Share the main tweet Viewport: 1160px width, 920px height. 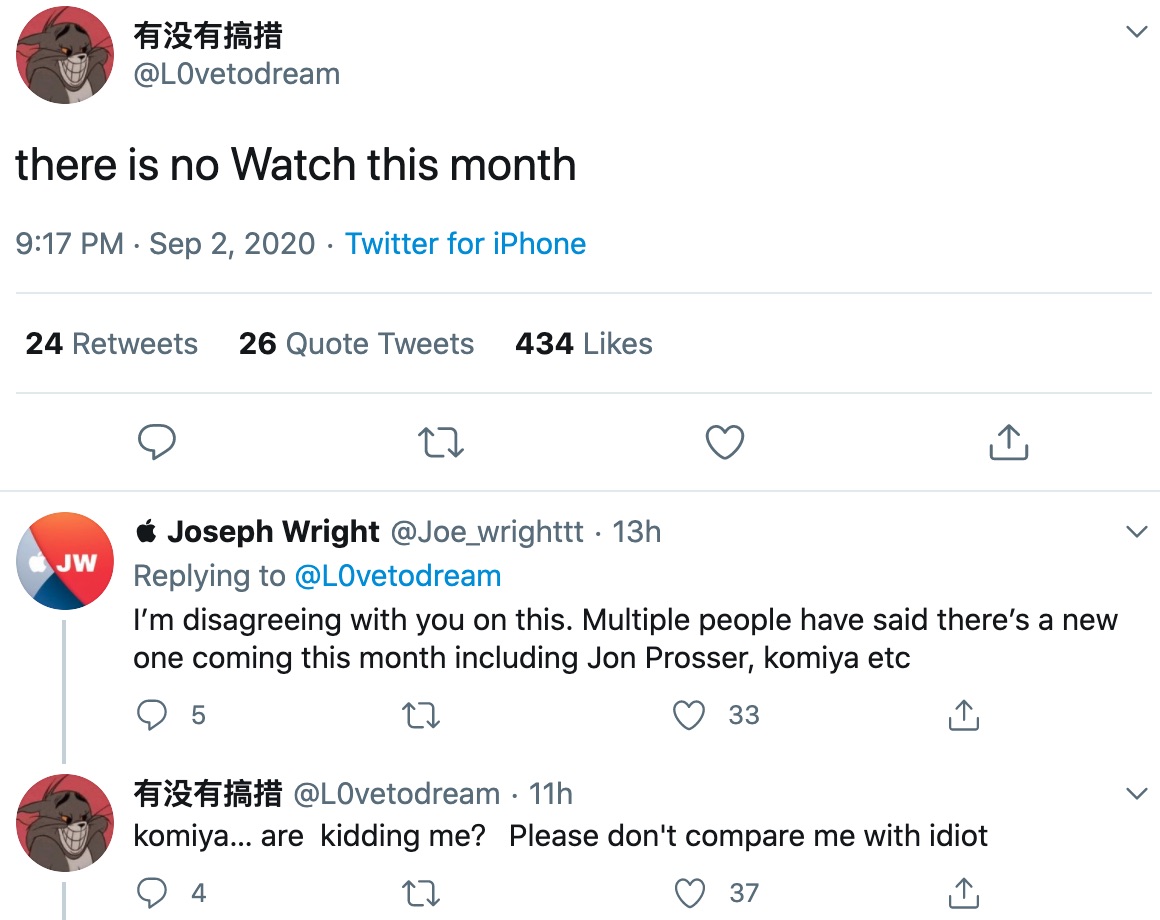click(1008, 442)
